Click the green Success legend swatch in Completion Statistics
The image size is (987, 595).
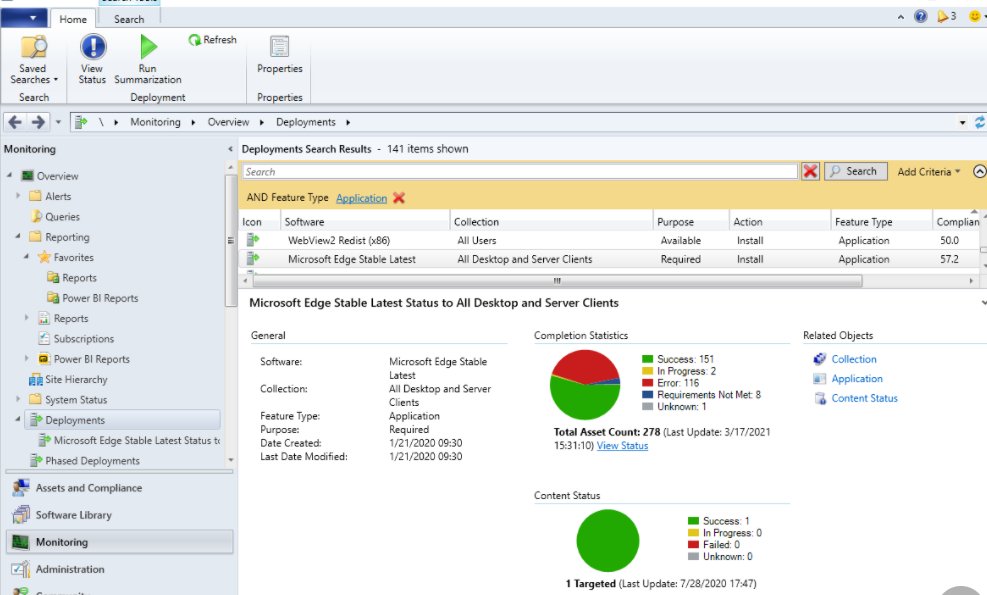(647, 359)
